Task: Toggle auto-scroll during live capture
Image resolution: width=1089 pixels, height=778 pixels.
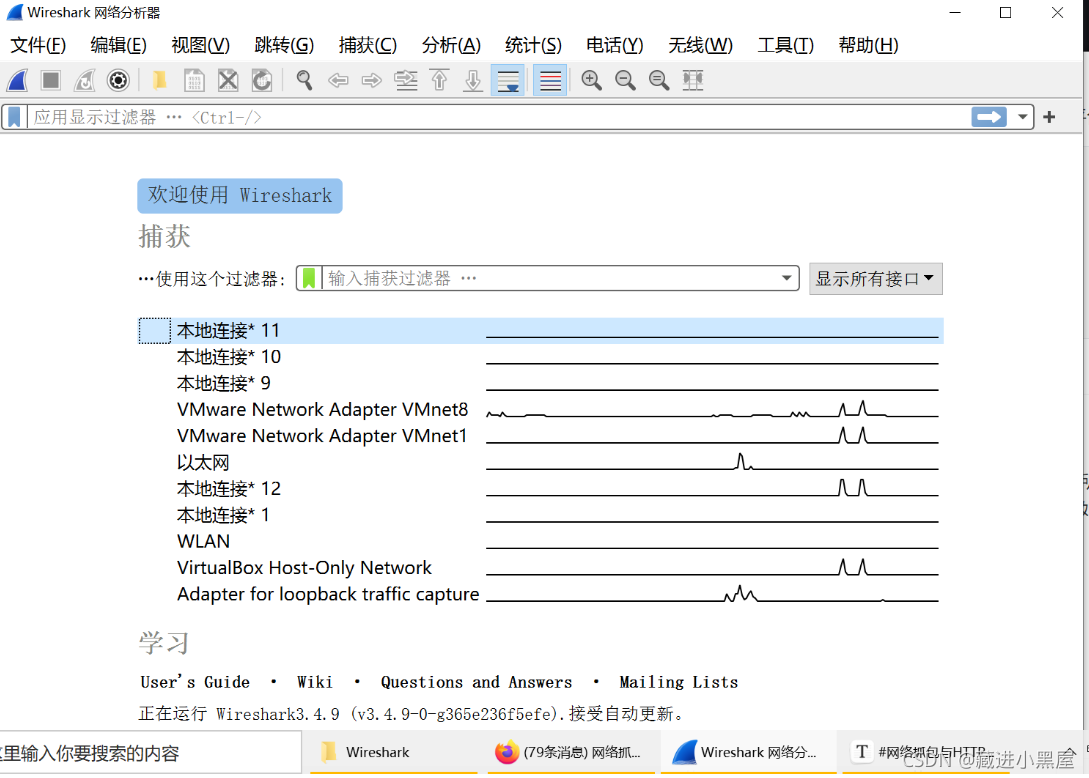Action: pos(508,81)
